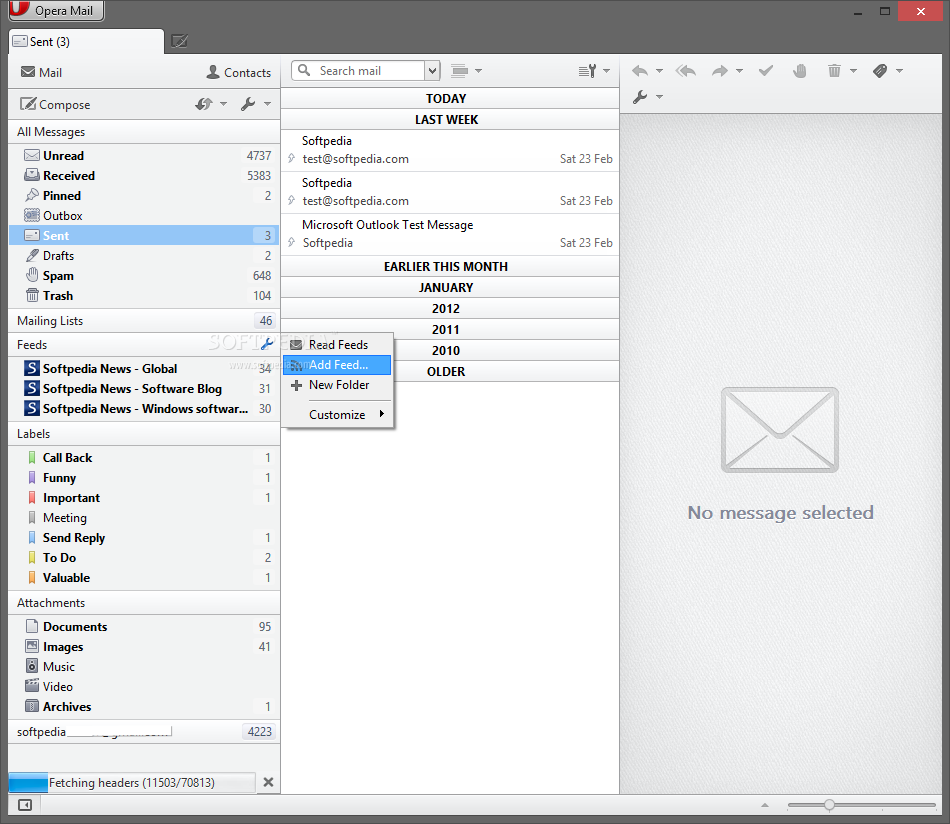Image resolution: width=950 pixels, height=824 pixels.
Task: Click the Fetching headers progress bar
Action: [x=132, y=782]
